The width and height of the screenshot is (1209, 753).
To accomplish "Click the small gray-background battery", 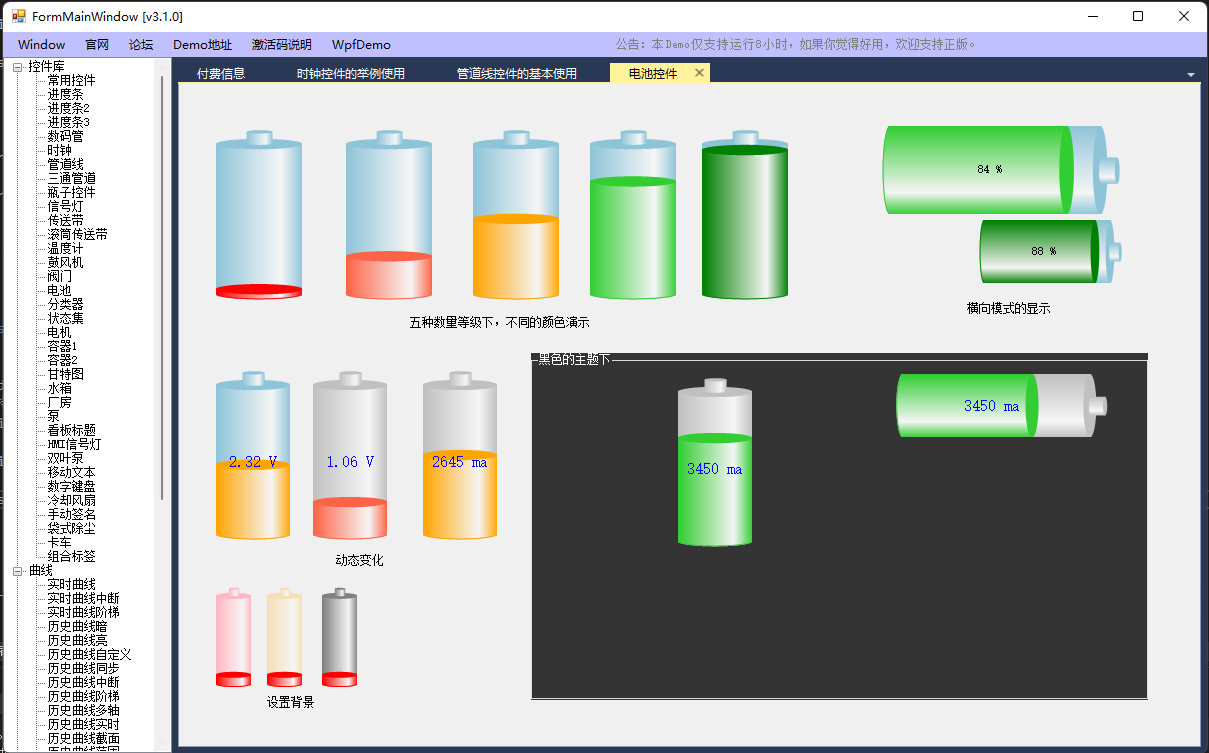I will 339,638.
